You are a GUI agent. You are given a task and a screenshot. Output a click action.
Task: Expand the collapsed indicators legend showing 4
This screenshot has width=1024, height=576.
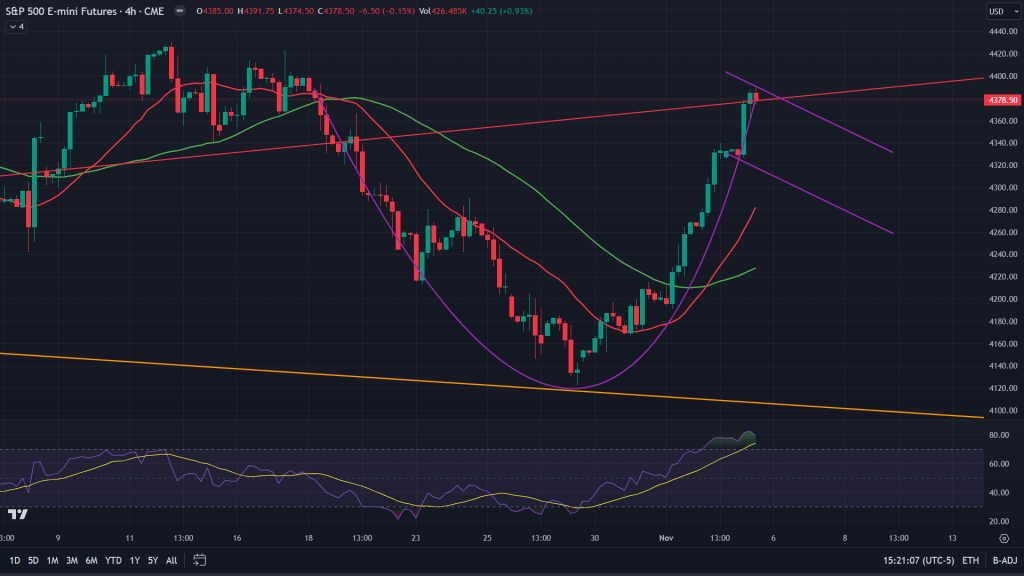17,27
